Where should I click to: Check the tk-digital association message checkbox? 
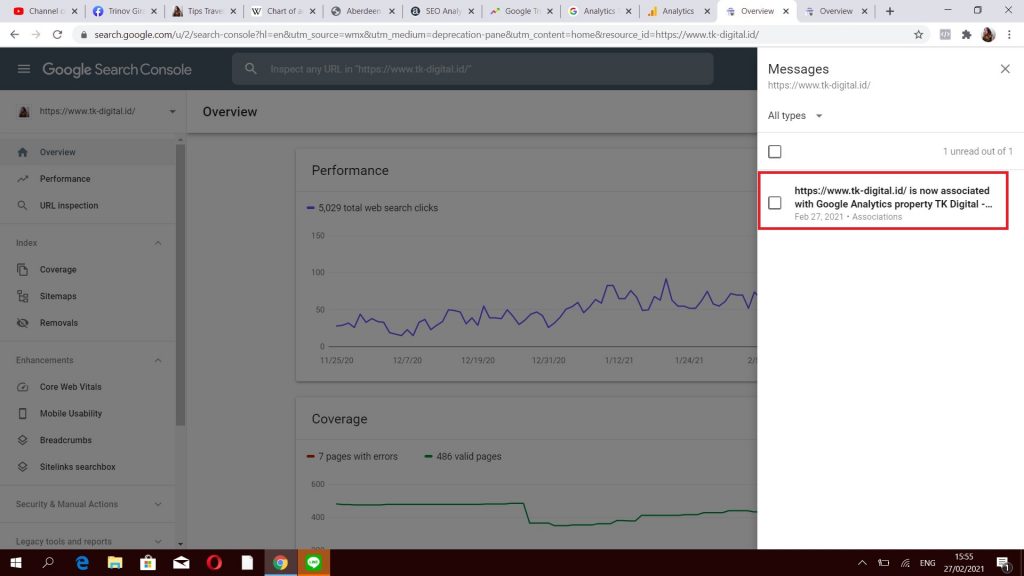pyautogui.click(x=775, y=203)
